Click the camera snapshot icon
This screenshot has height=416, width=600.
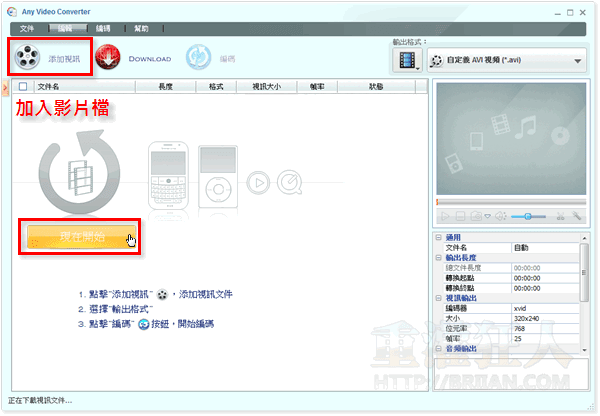pyautogui.click(x=476, y=217)
